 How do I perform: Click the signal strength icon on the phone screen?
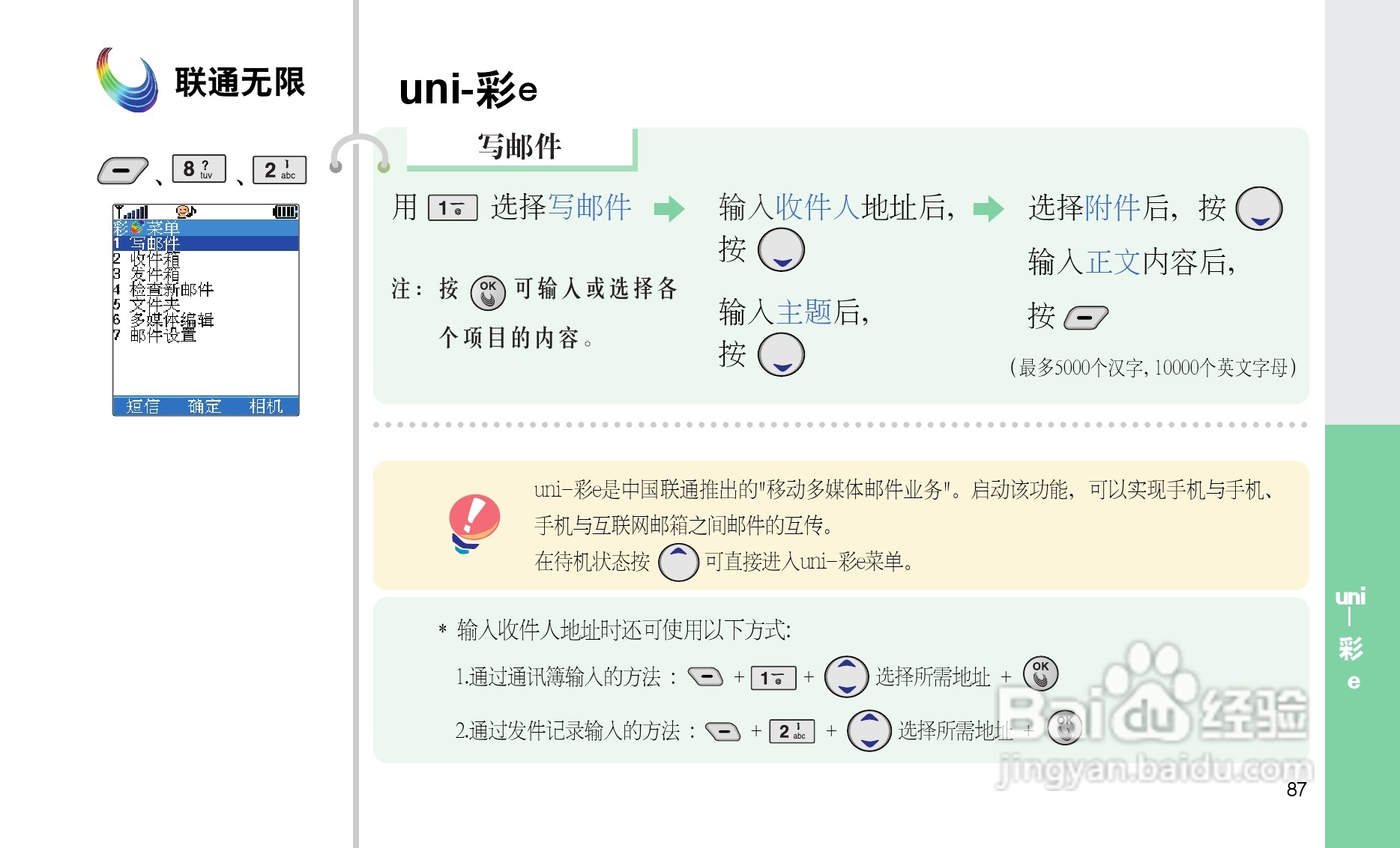point(131,212)
